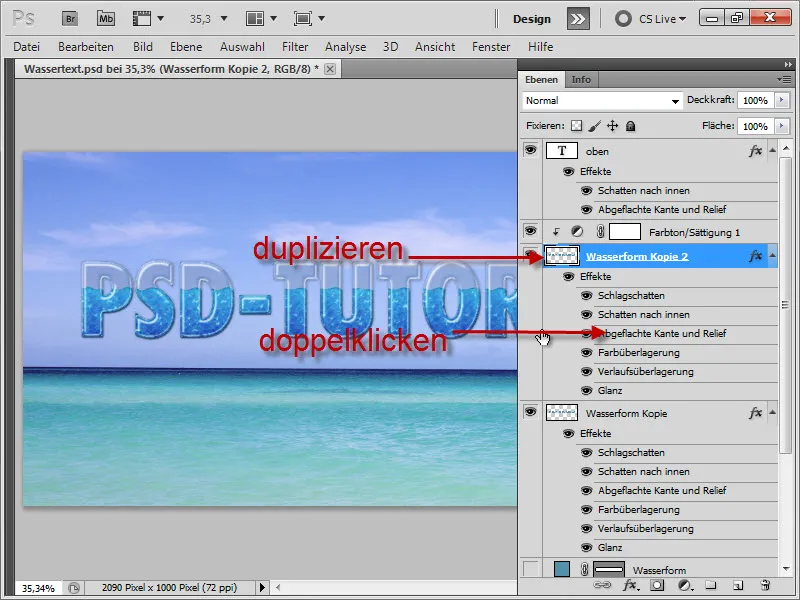The width and height of the screenshot is (800, 600).
Task: Open the Fenster menu
Action: tap(491, 47)
